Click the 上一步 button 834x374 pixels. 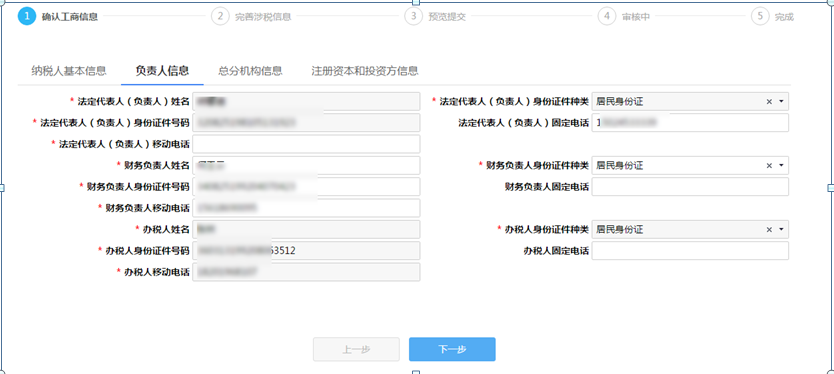coord(356,350)
